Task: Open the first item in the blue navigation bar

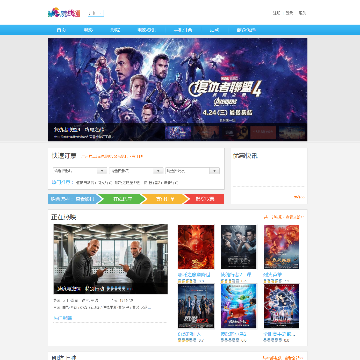Action: (61, 30)
